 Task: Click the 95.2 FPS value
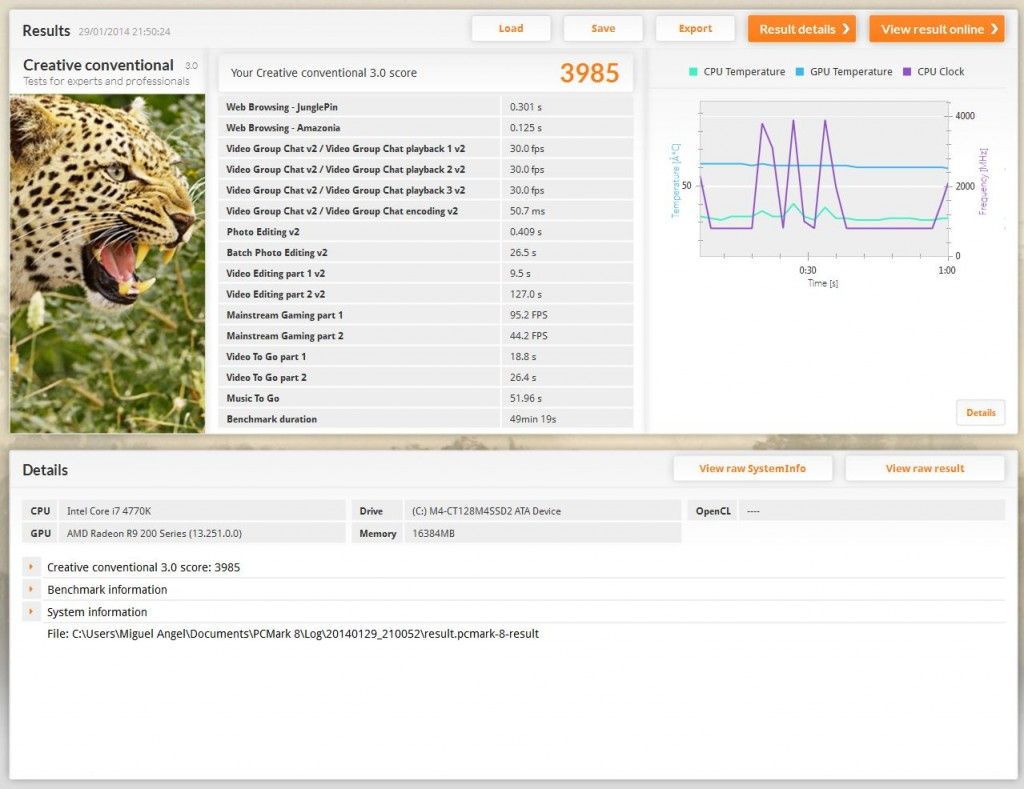[x=528, y=315]
